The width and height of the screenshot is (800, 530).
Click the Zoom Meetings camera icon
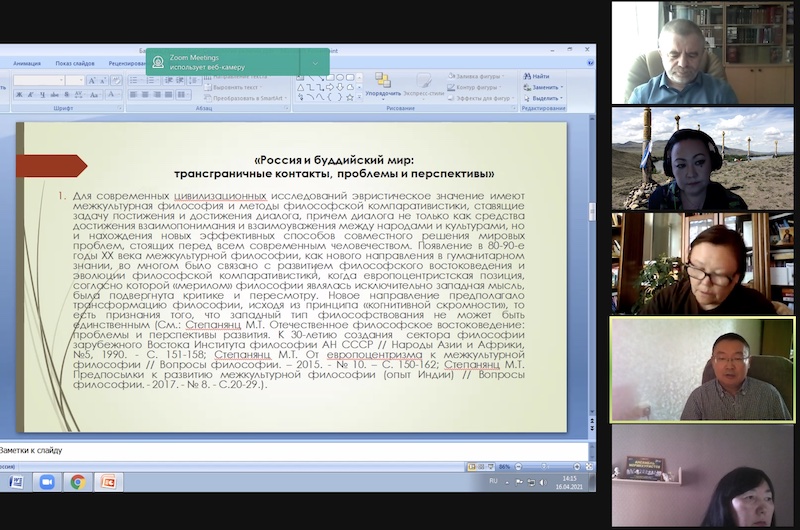tap(159, 62)
